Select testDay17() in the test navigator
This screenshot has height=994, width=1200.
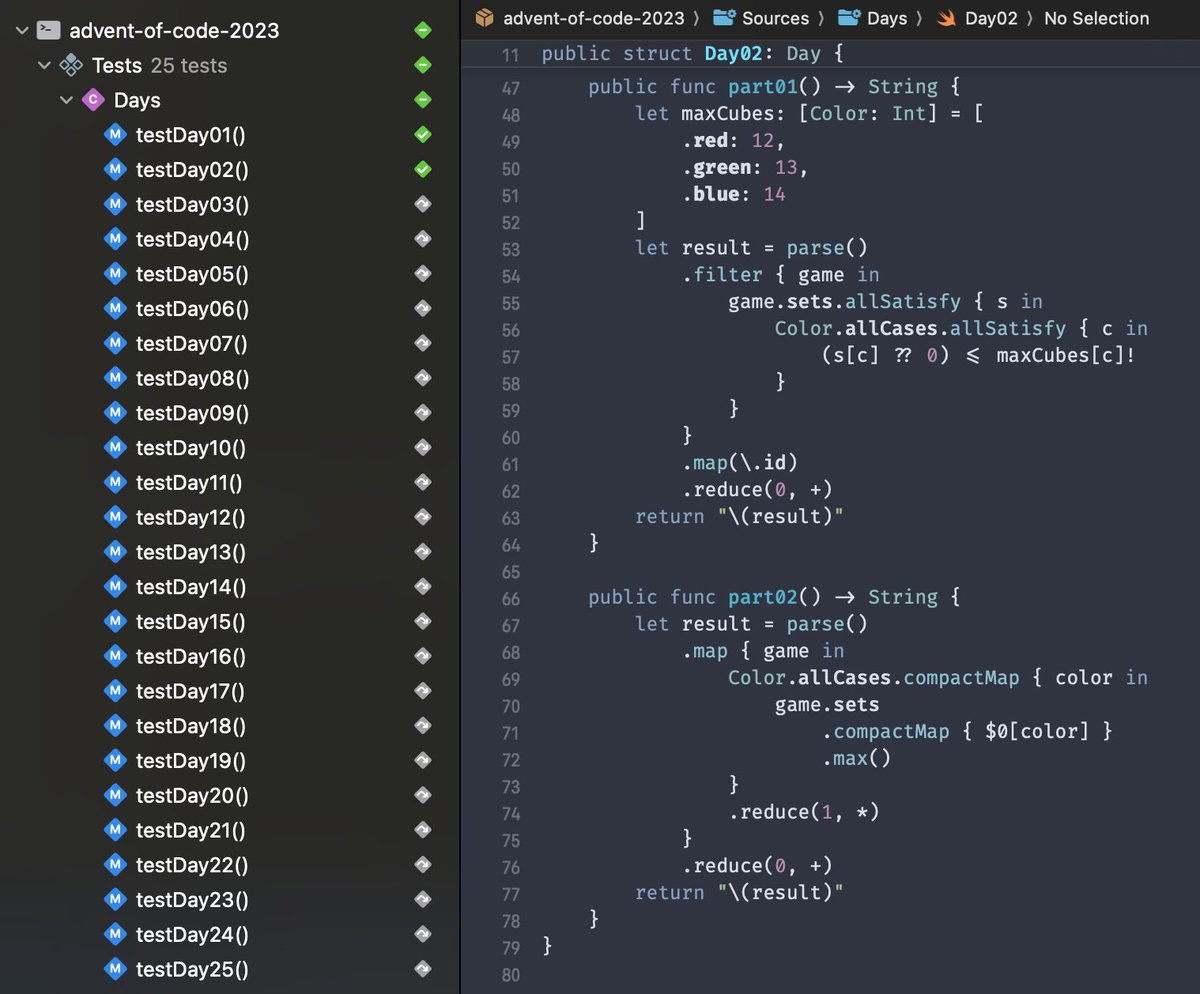(190, 691)
